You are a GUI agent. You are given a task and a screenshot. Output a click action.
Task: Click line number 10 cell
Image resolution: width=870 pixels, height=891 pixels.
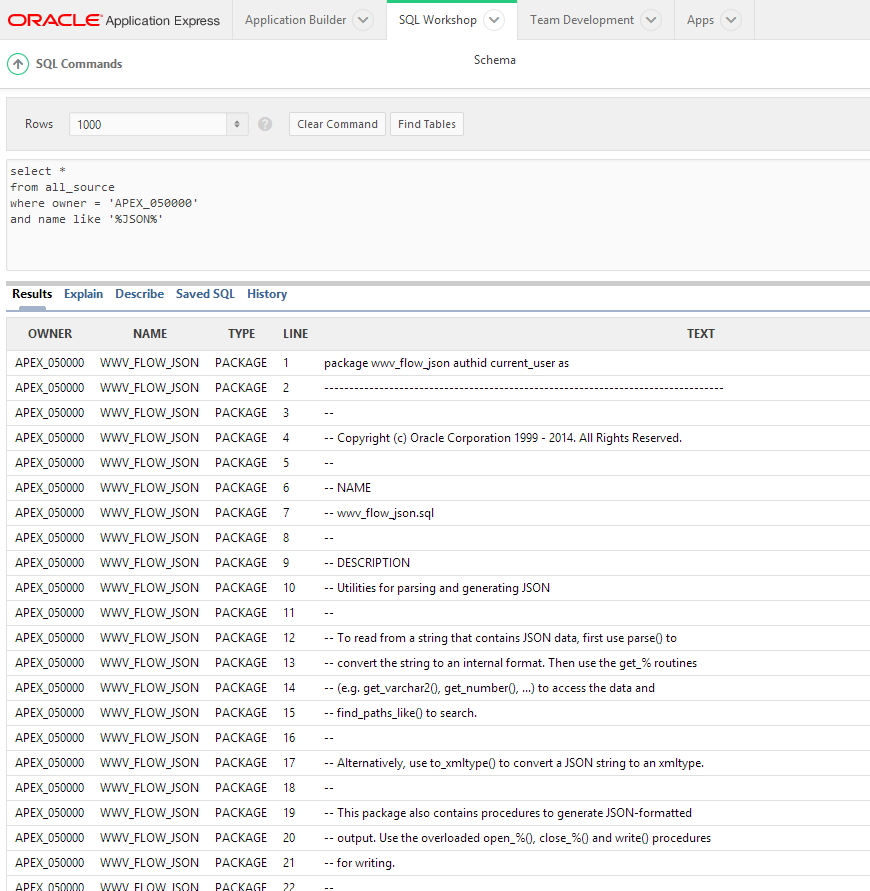pyautogui.click(x=289, y=588)
